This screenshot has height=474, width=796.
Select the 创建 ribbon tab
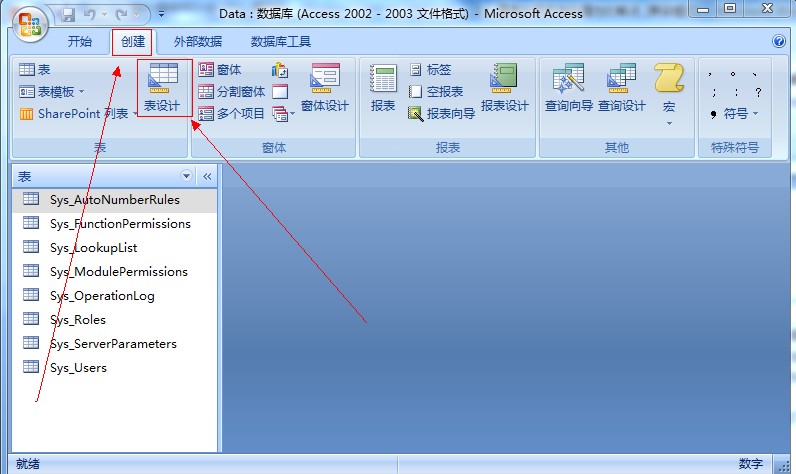coord(132,42)
